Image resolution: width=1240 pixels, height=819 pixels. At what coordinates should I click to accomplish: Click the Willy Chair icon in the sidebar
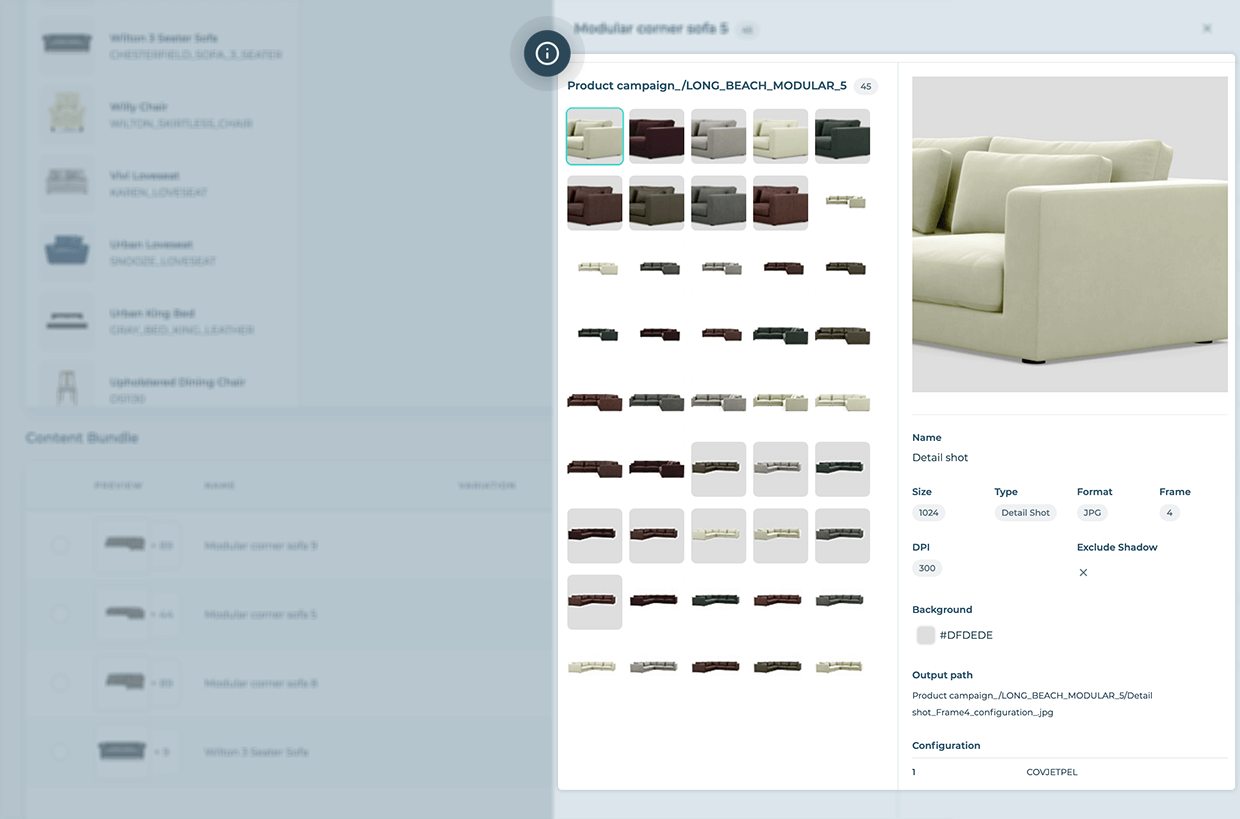(66, 113)
